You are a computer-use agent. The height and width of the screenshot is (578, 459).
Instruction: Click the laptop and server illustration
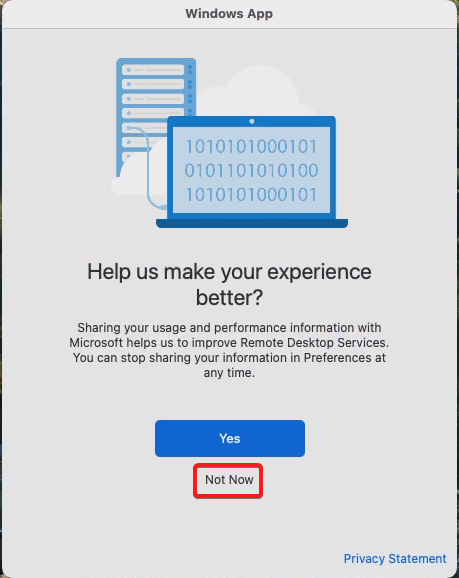(x=230, y=143)
